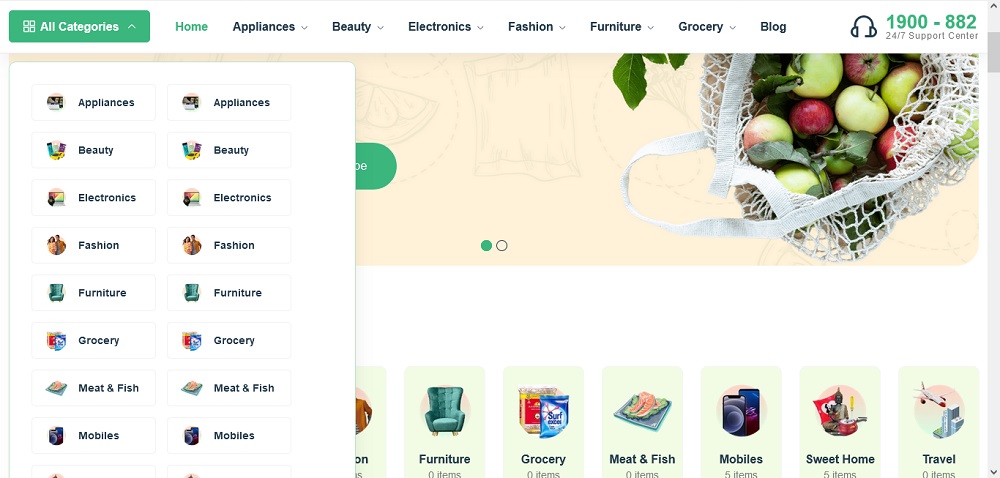The image size is (1000, 478).
Task: Expand the Appliances nav dropdown
Action: tap(270, 27)
